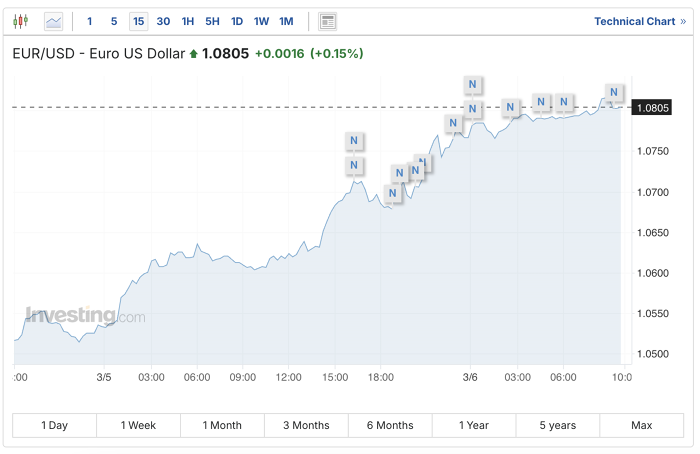Click the 1.0805 current price label
The image size is (700, 454).
point(652,108)
